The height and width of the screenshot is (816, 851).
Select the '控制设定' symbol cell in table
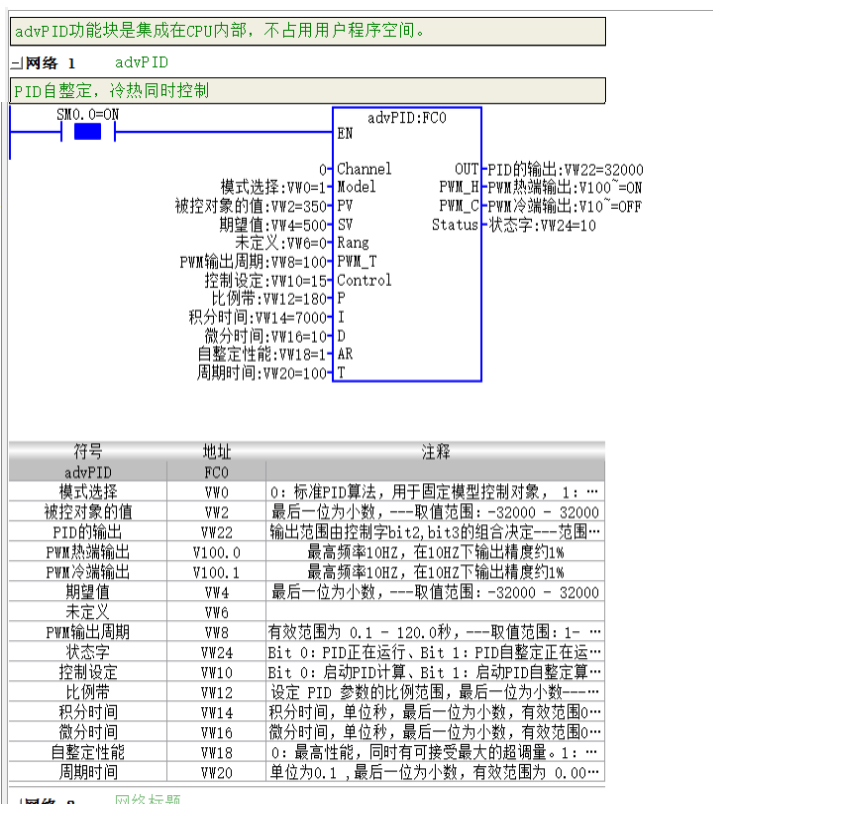click(88, 673)
